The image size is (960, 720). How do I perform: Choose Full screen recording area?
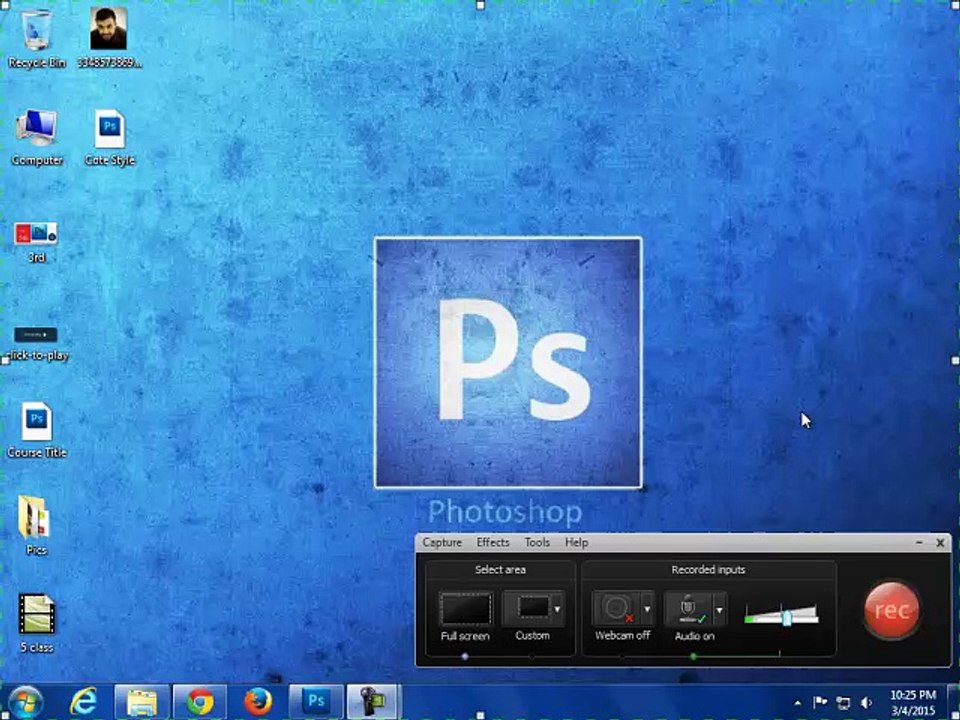(465, 609)
